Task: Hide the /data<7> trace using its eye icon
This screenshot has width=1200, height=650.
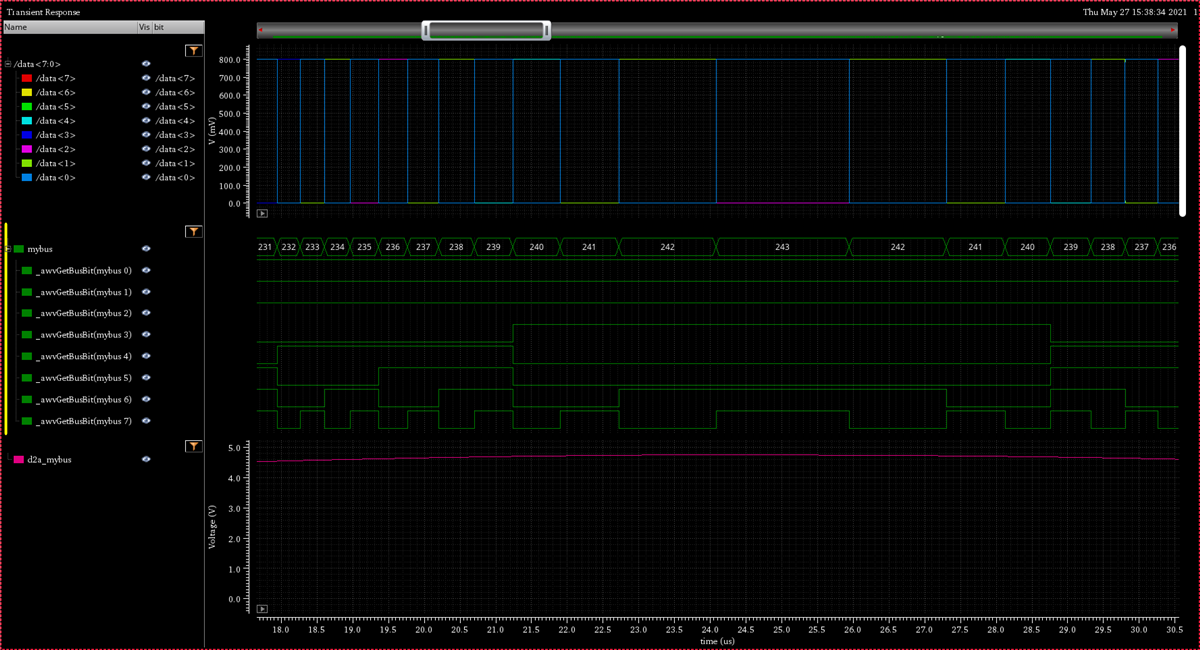Action: pyautogui.click(x=146, y=78)
